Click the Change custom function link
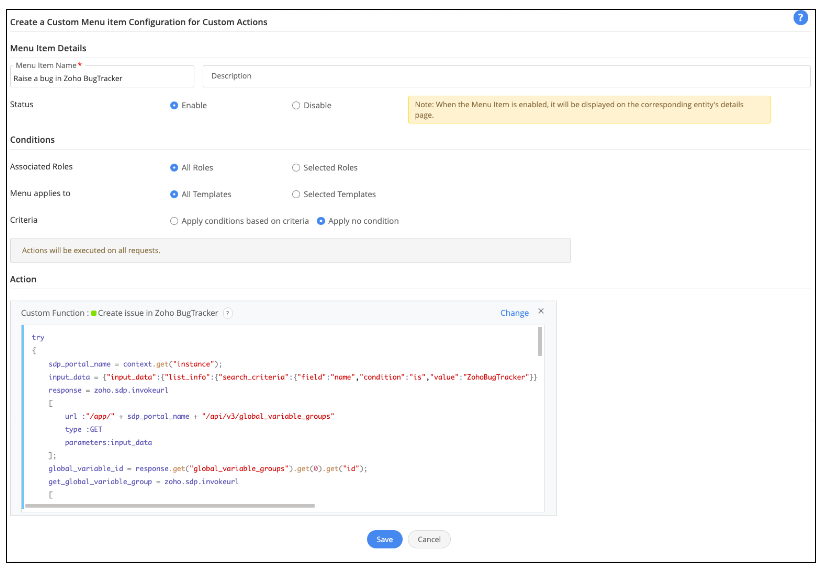 [x=514, y=313]
